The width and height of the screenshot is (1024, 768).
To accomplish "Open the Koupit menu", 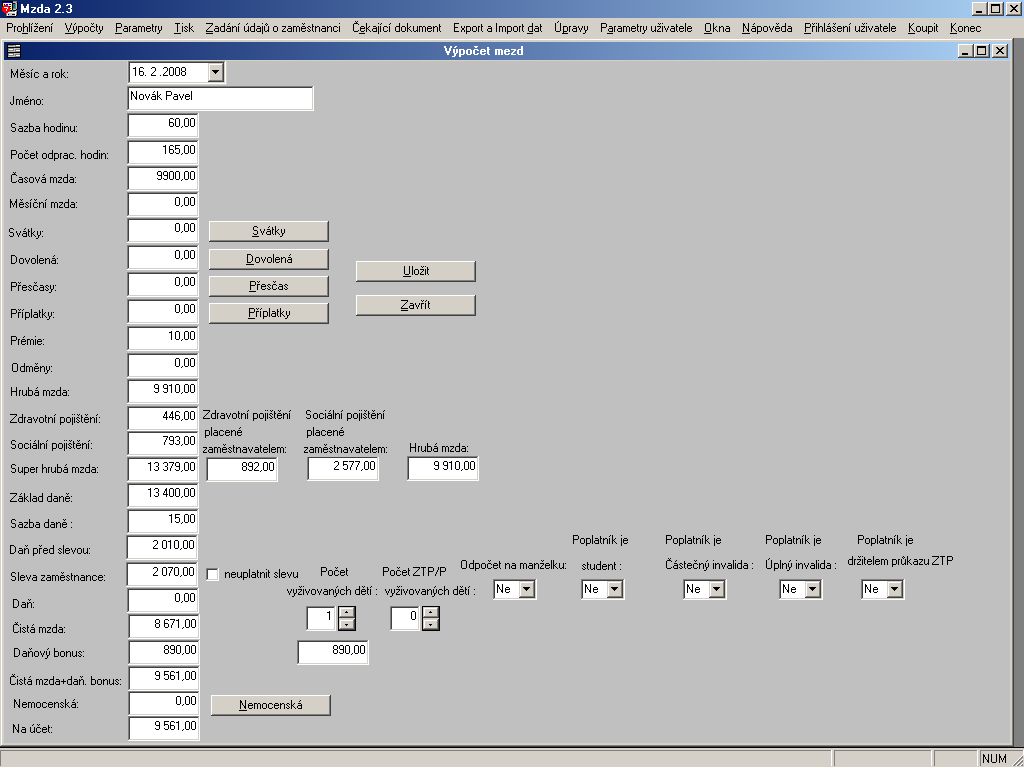I will click(x=923, y=28).
